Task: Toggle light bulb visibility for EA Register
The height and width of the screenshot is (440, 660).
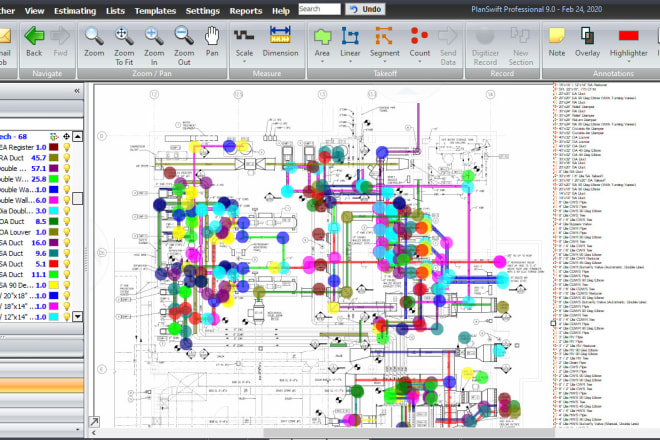Action: tap(69, 147)
